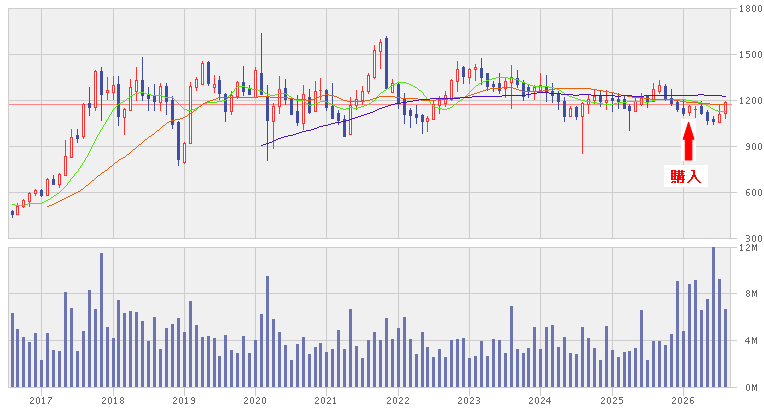Click the 2018 year label on the time axis
This screenshot has width=764, height=410.
click(x=113, y=401)
